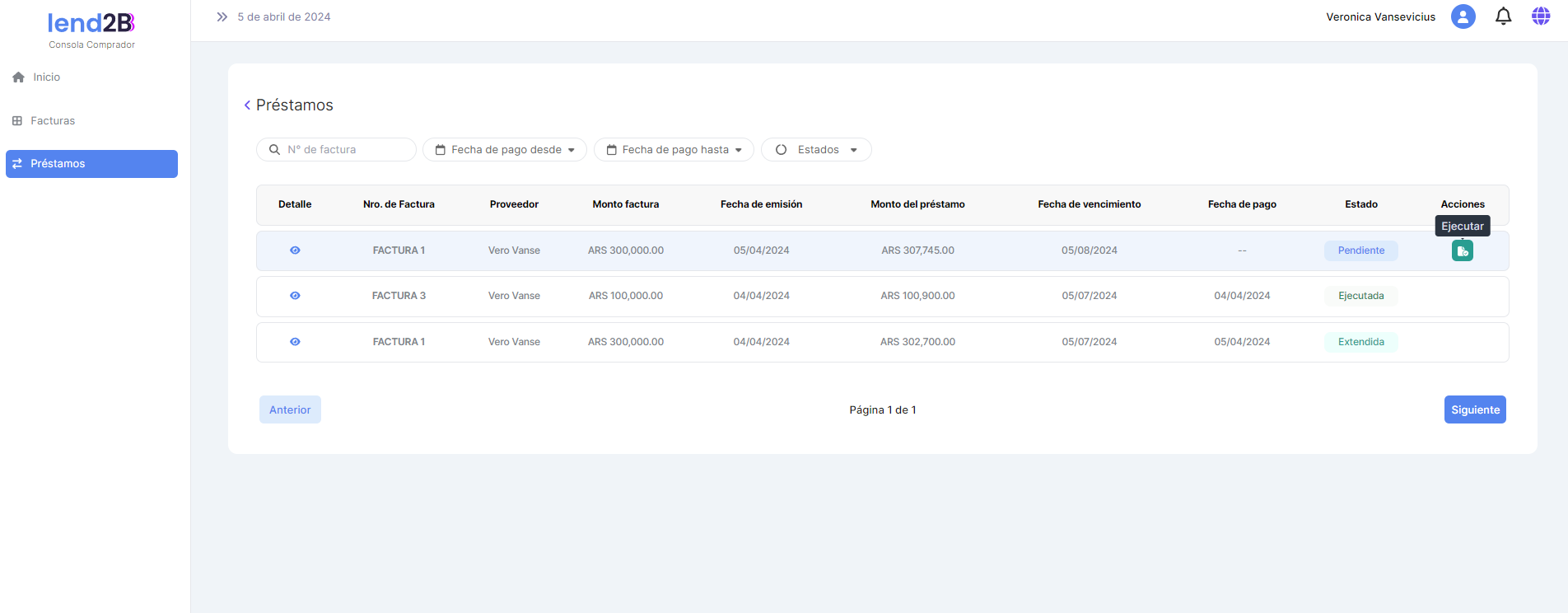Viewport: 1568px width, 613px height.
Task: Click the user profile avatar icon
Action: 1463,16
